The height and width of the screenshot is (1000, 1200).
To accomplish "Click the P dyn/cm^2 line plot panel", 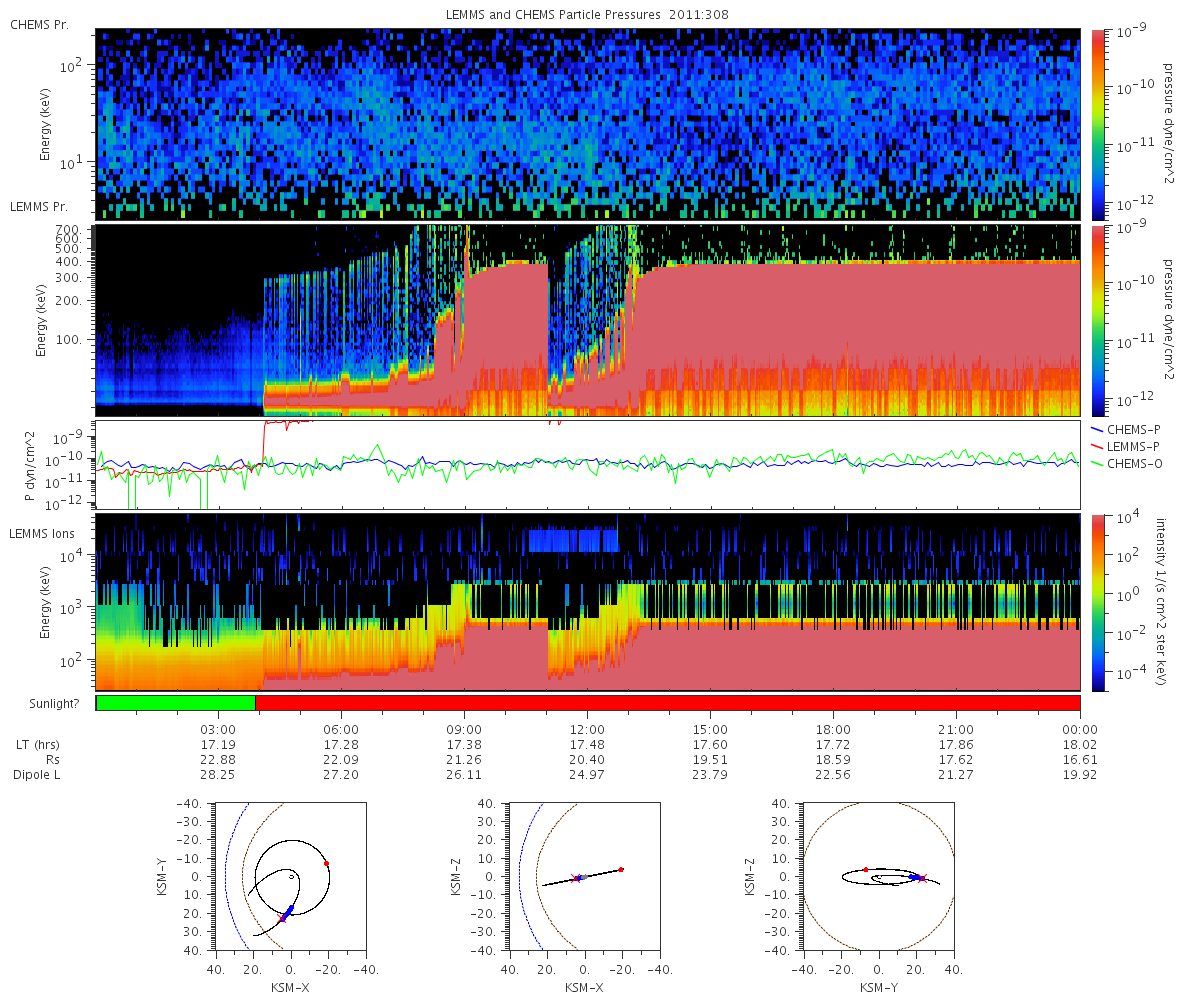I will pos(588,464).
